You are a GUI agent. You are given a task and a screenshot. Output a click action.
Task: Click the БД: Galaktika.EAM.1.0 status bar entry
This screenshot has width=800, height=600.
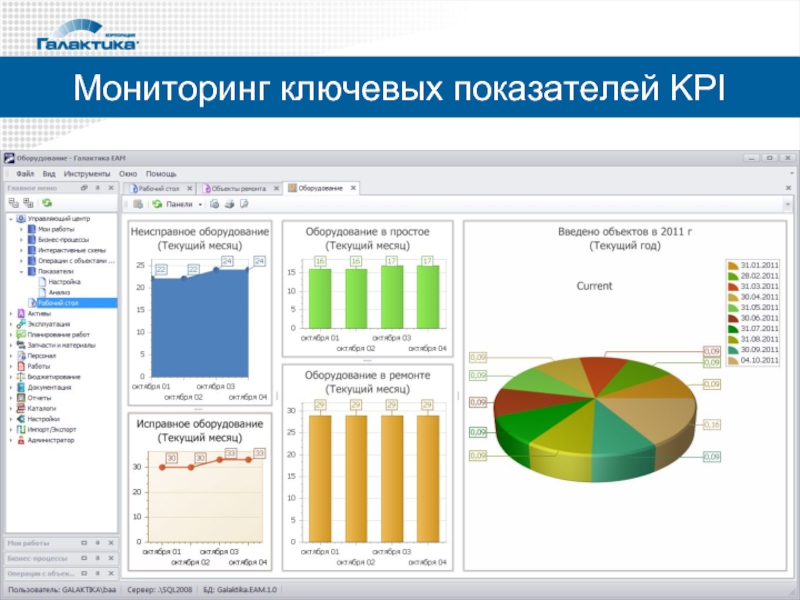click(x=240, y=590)
